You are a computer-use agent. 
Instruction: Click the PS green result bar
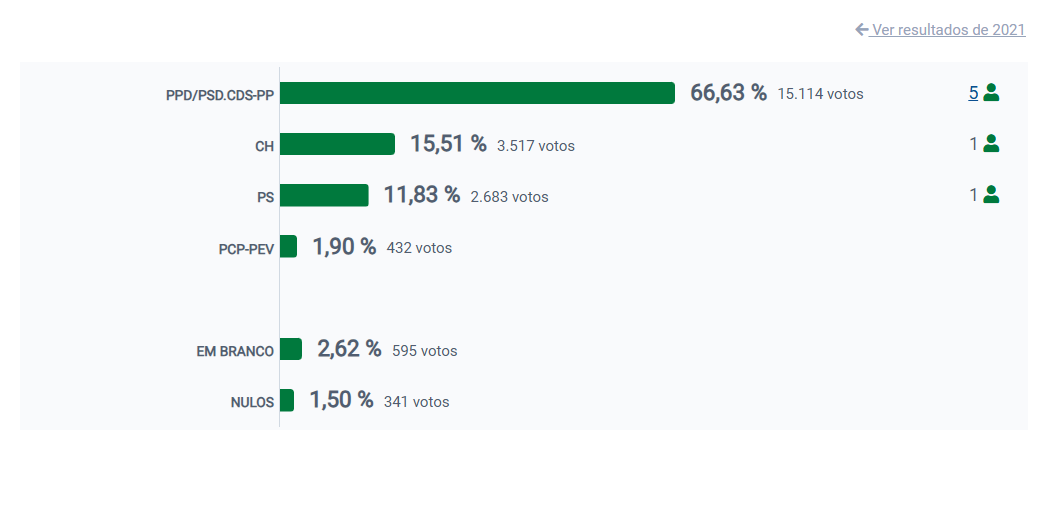point(324,195)
